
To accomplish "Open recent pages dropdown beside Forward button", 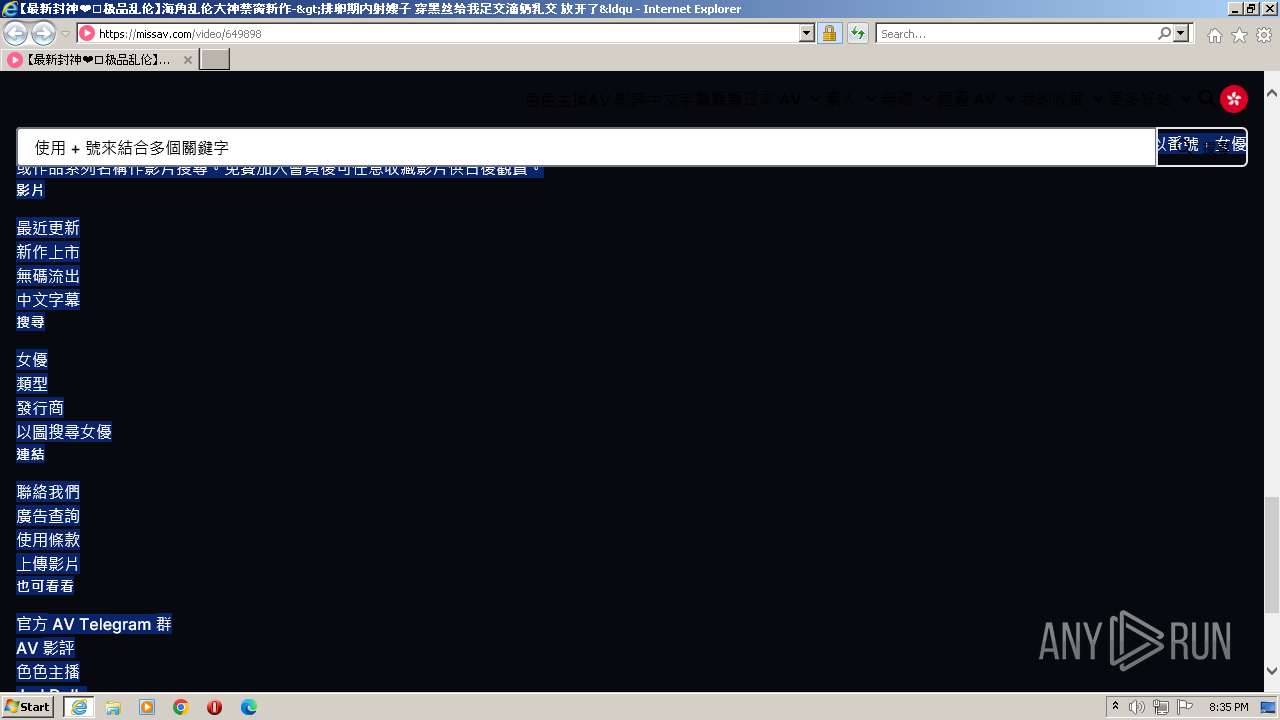I will point(65,34).
